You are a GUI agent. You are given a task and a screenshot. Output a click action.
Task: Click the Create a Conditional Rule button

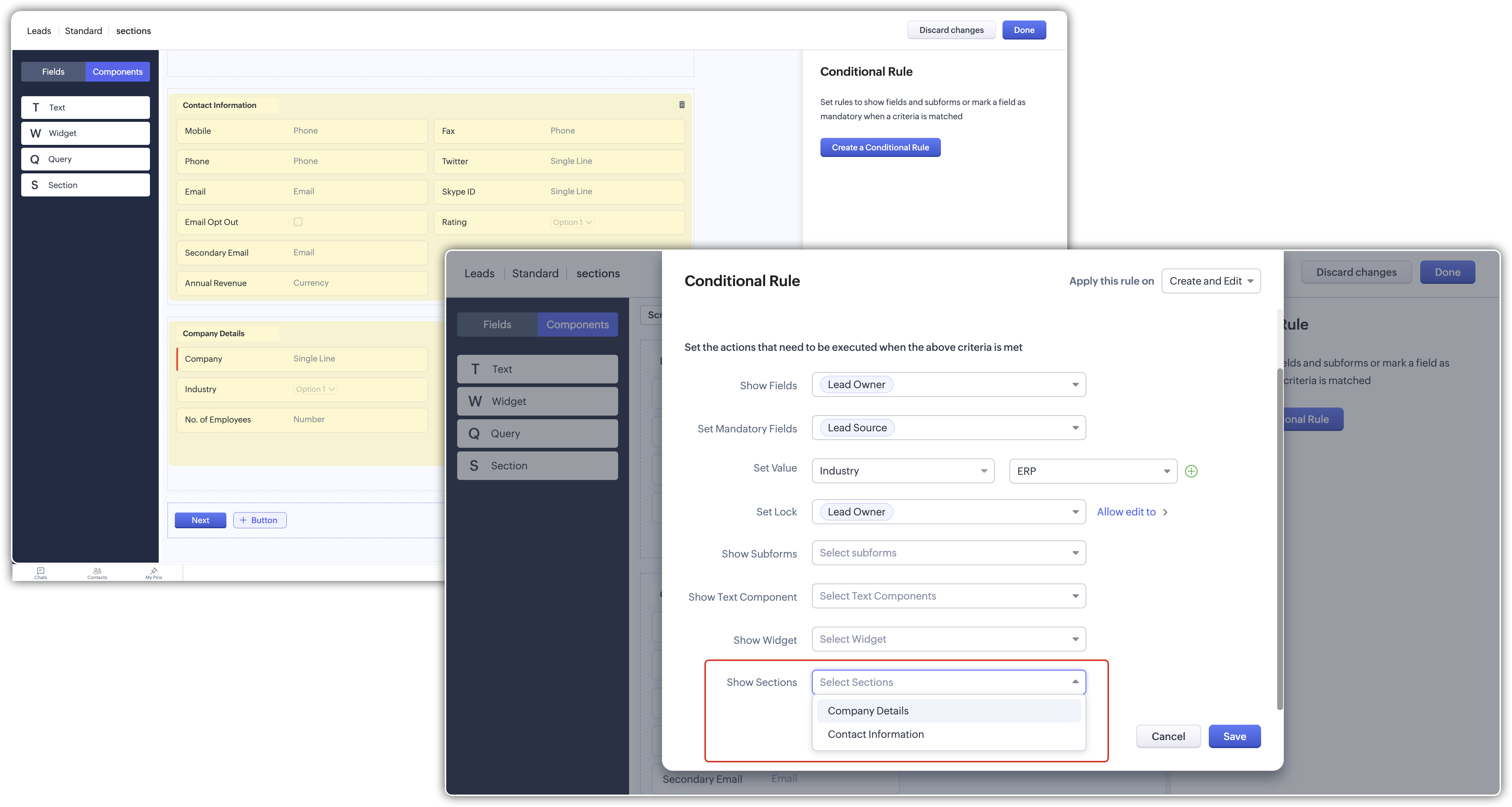[x=880, y=147]
